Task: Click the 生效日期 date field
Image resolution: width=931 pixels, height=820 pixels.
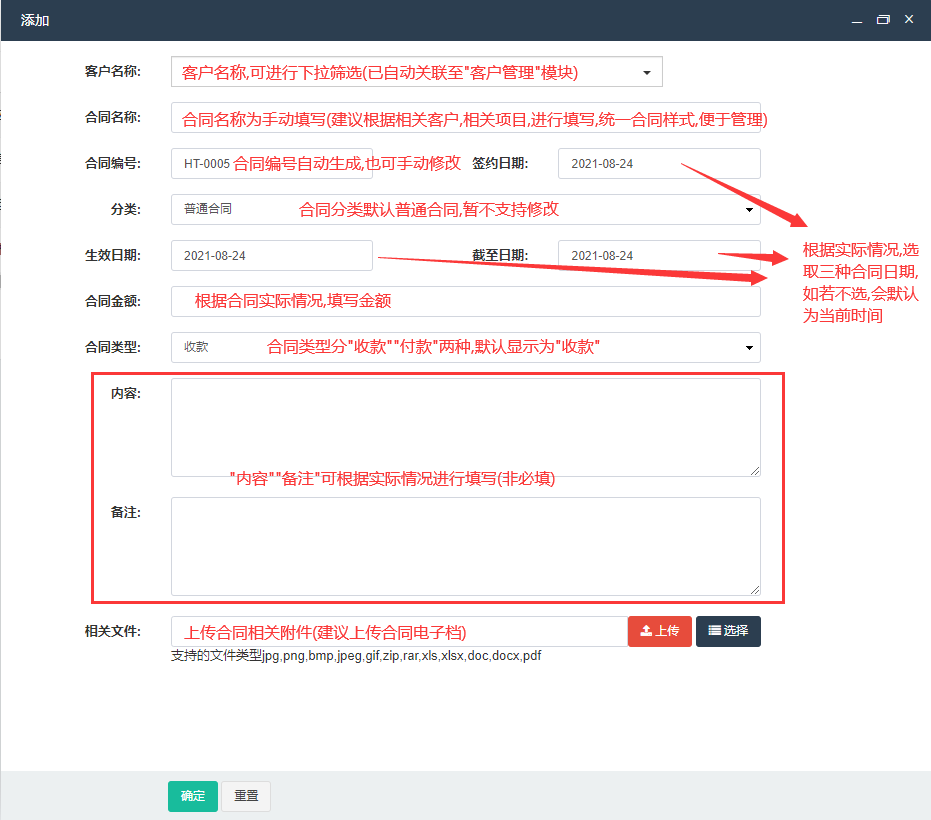Action: pyautogui.click(x=272, y=255)
